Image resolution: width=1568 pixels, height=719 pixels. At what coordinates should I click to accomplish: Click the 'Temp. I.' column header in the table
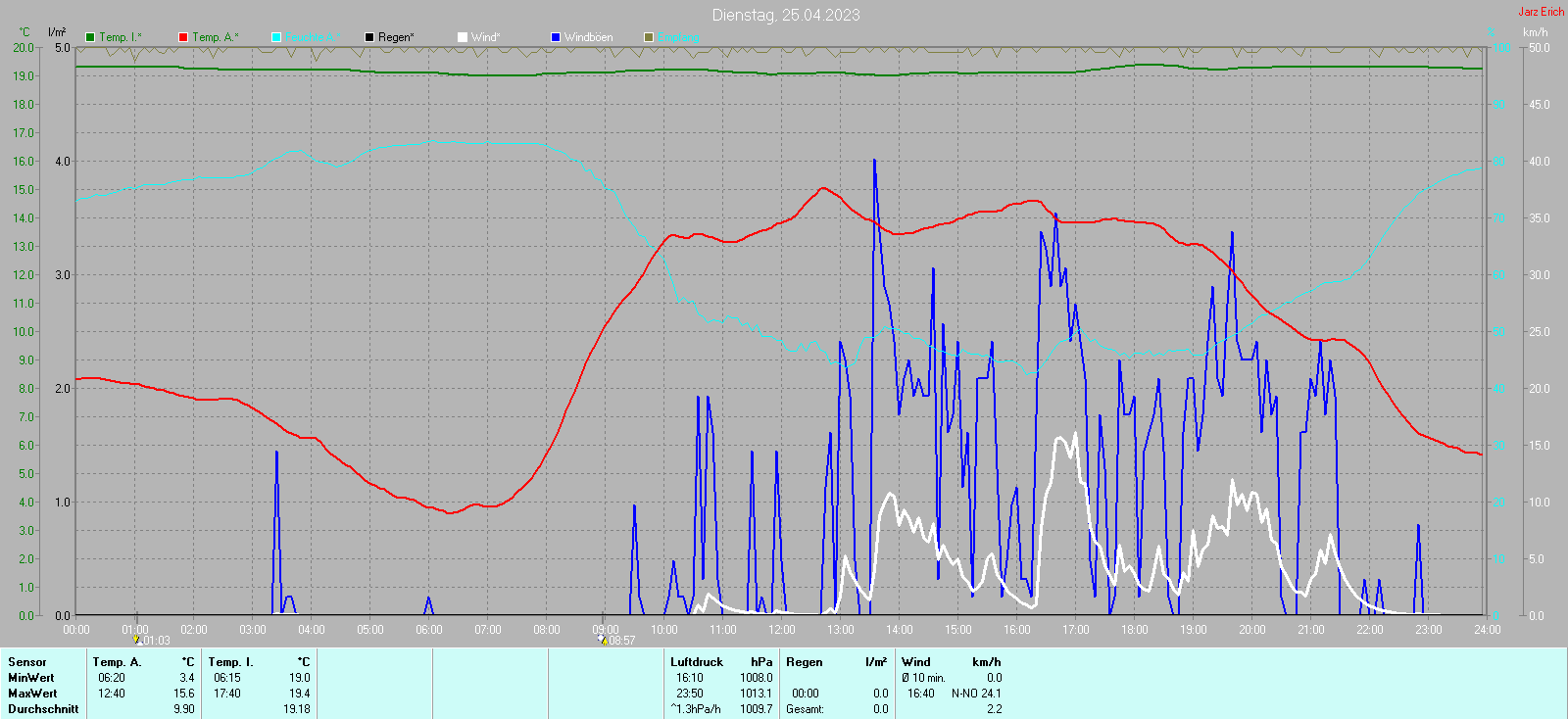coord(231,662)
